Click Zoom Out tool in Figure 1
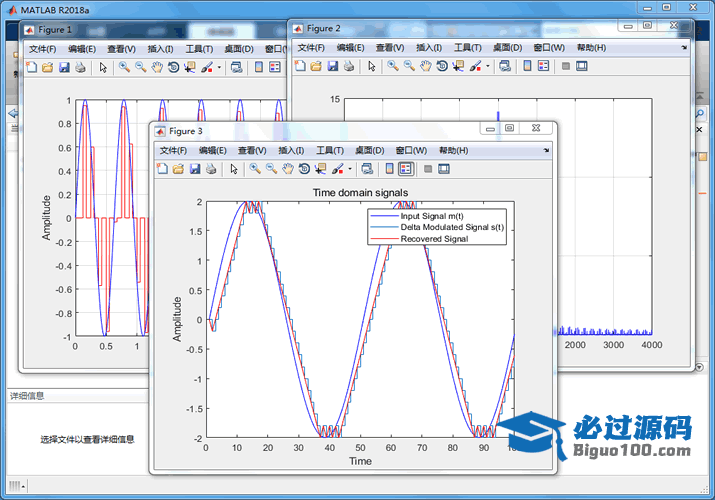Viewport: 715px width, 500px height. 141,67
